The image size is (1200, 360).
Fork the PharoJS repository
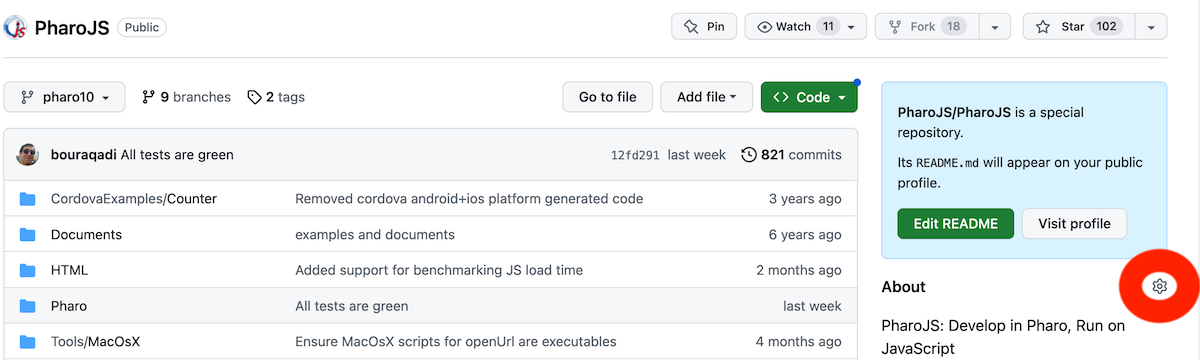[x=926, y=27]
